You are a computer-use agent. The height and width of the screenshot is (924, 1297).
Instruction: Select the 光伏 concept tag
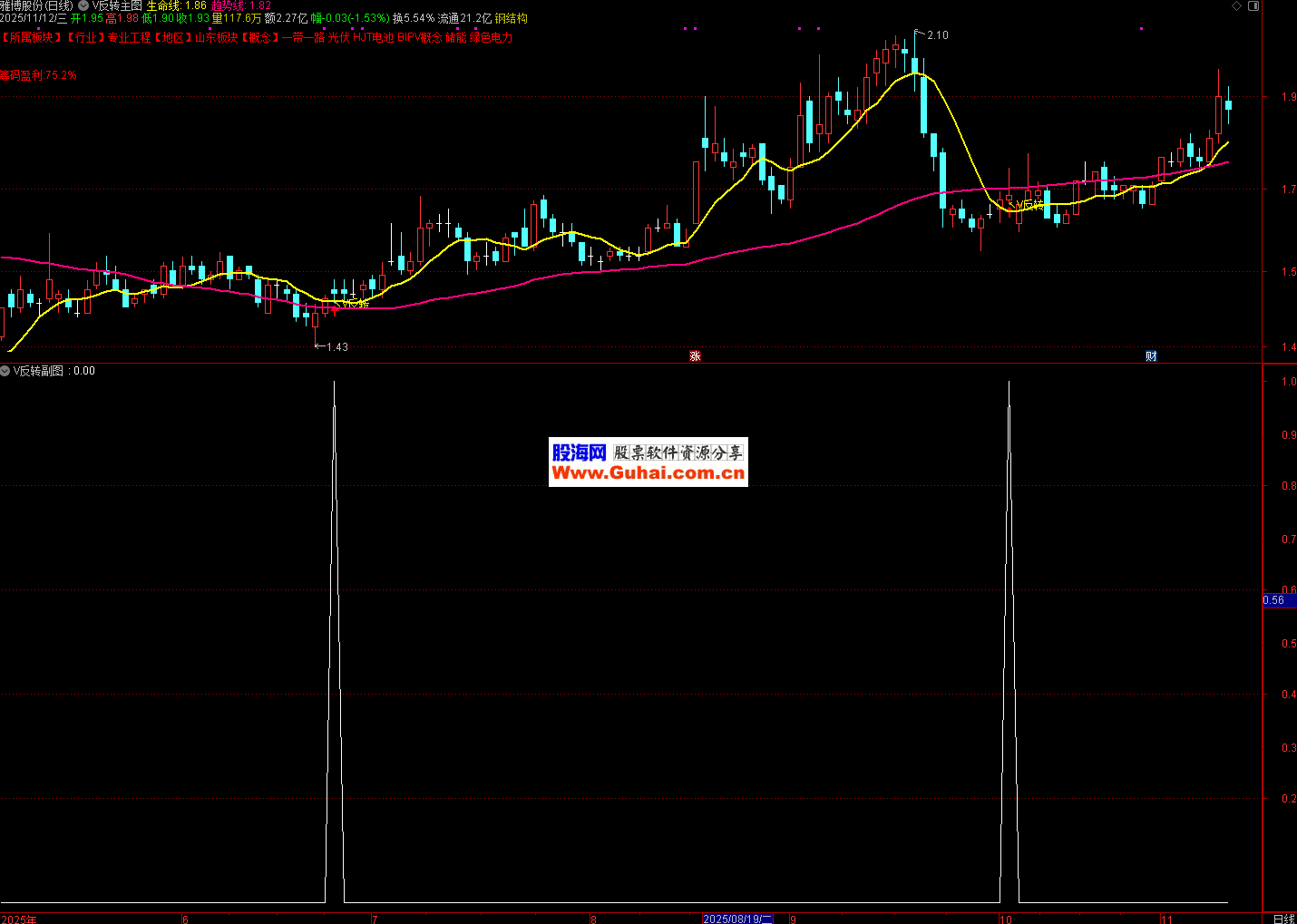[x=337, y=38]
